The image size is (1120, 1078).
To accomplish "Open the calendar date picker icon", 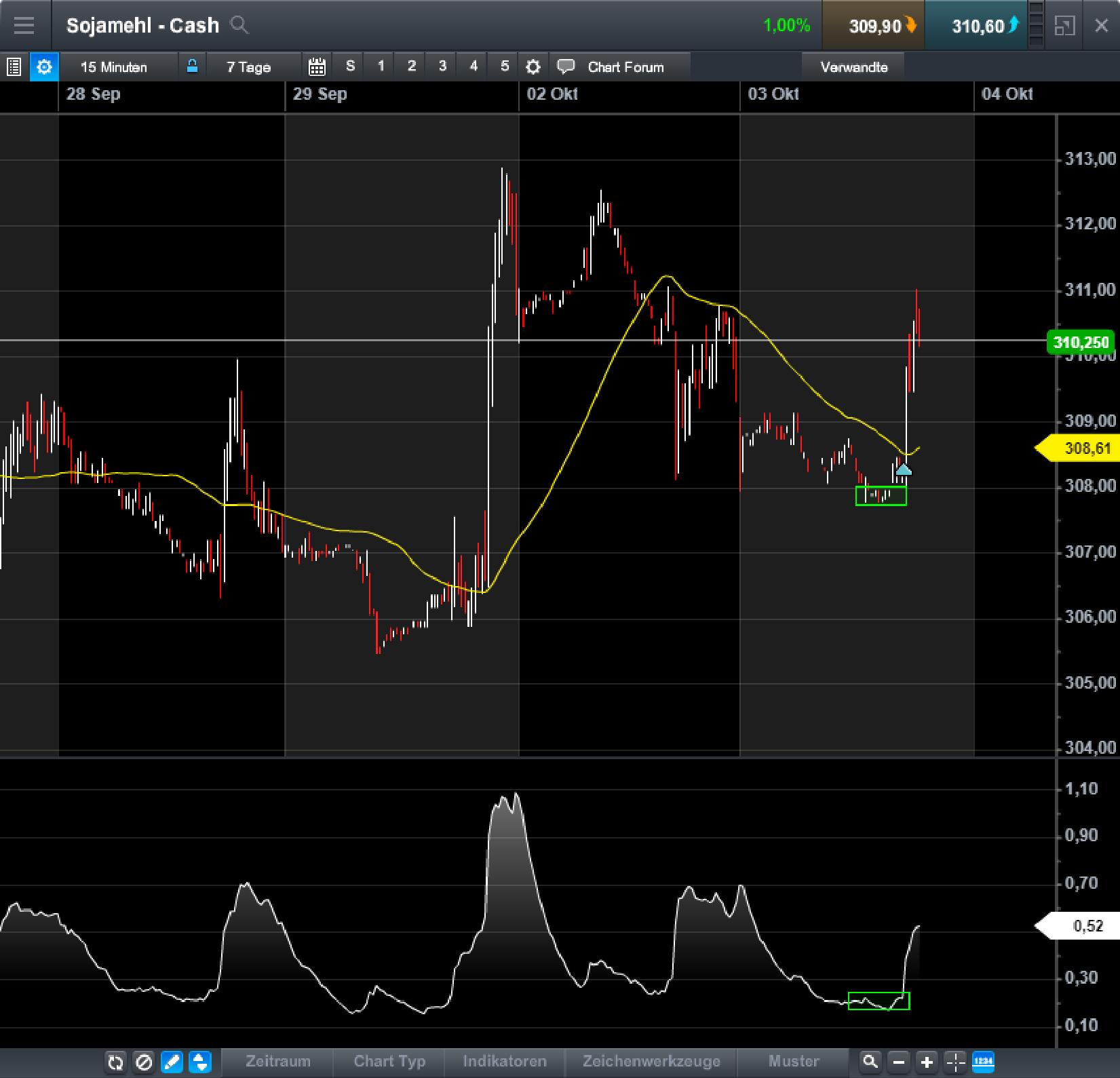I will click(317, 66).
